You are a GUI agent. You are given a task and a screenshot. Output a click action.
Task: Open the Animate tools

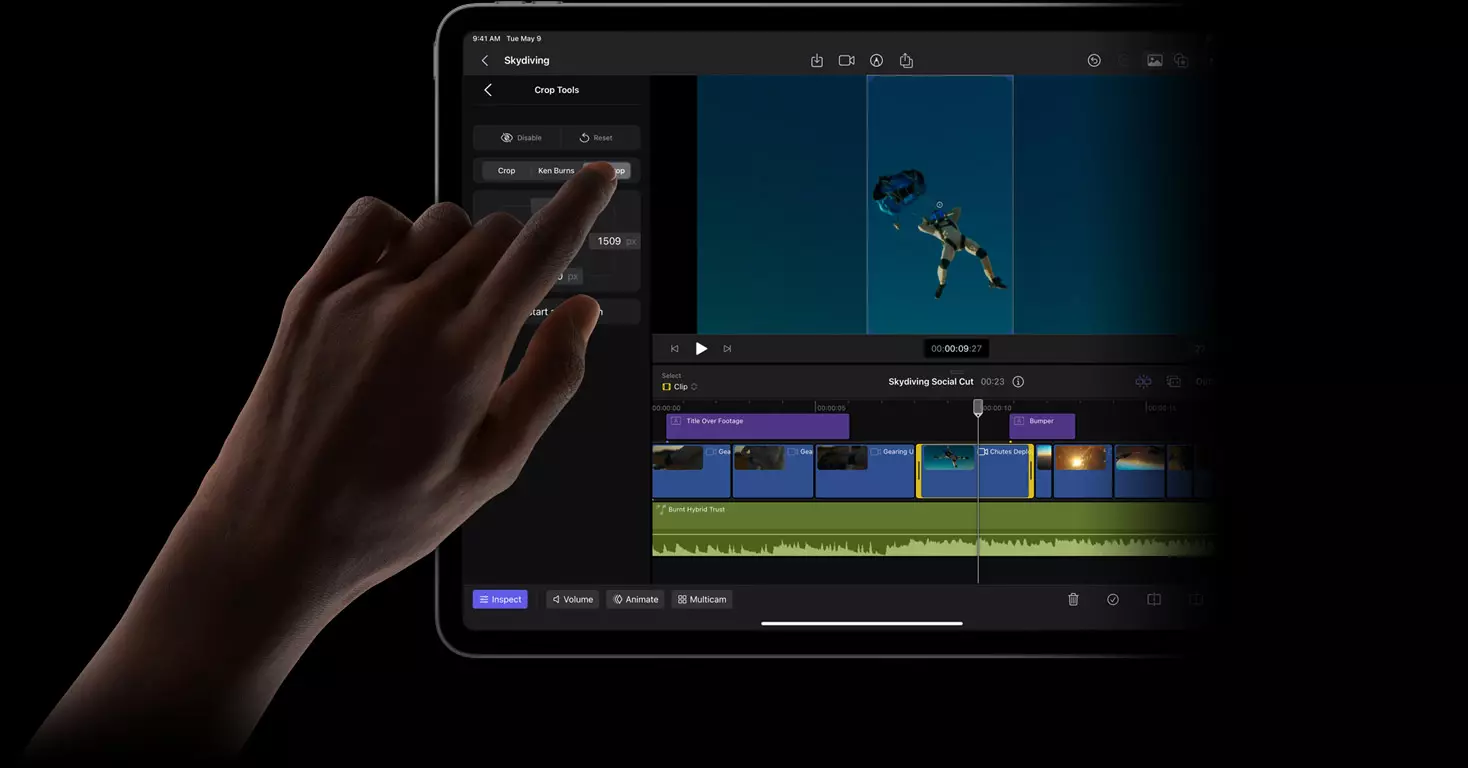[x=636, y=600]
